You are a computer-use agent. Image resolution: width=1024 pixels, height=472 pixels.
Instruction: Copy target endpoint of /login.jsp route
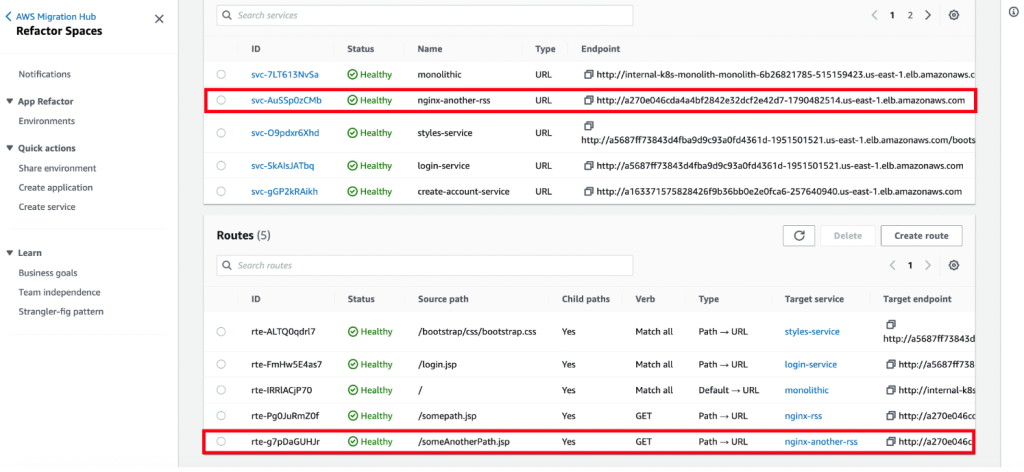coord(891,364)
